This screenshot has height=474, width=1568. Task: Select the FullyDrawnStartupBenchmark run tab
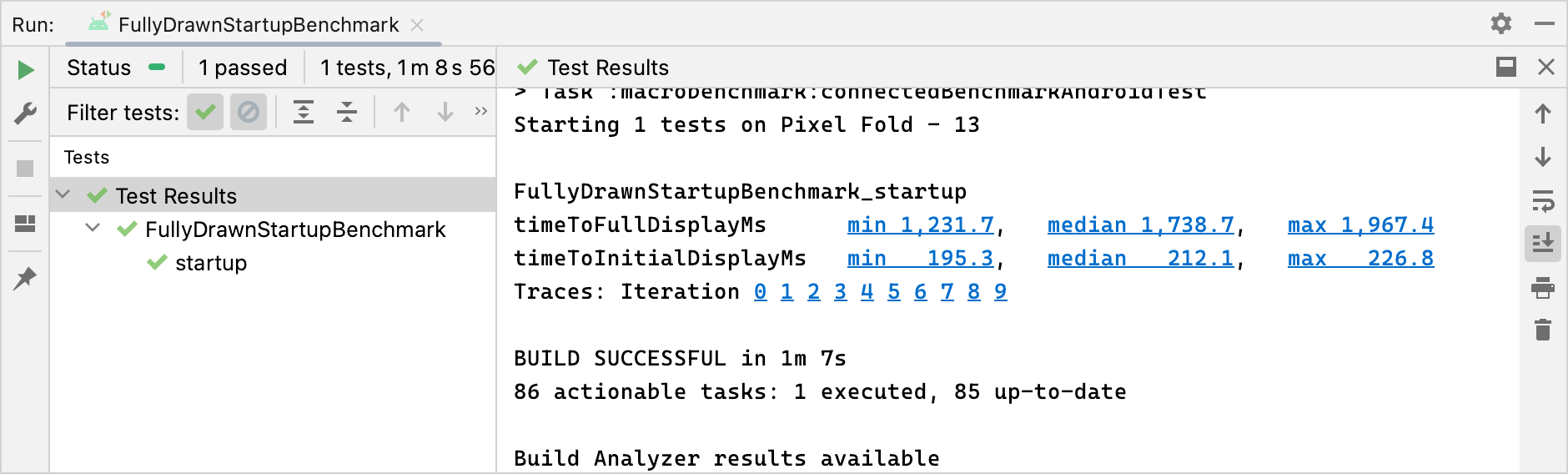tap(258, 25)
